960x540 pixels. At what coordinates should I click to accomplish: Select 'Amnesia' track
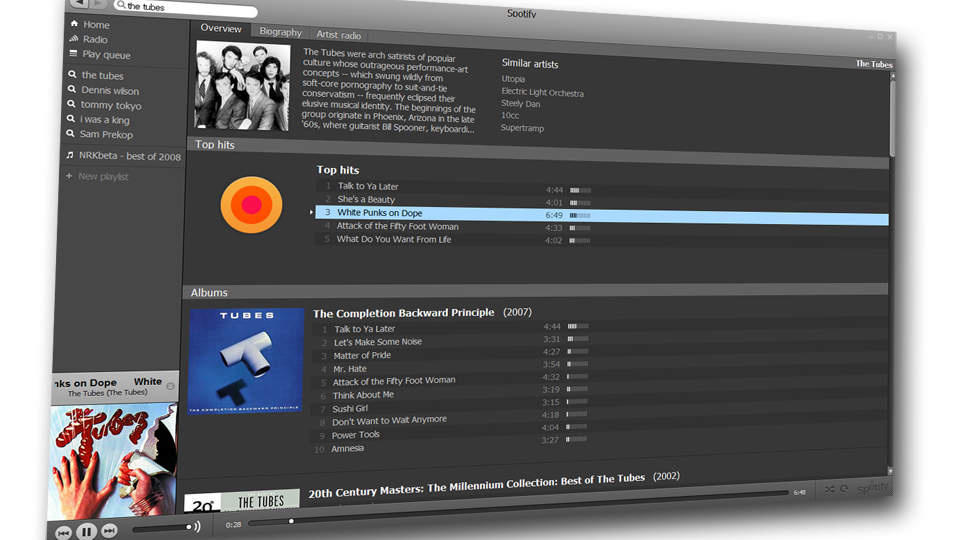tap(347, 449)
